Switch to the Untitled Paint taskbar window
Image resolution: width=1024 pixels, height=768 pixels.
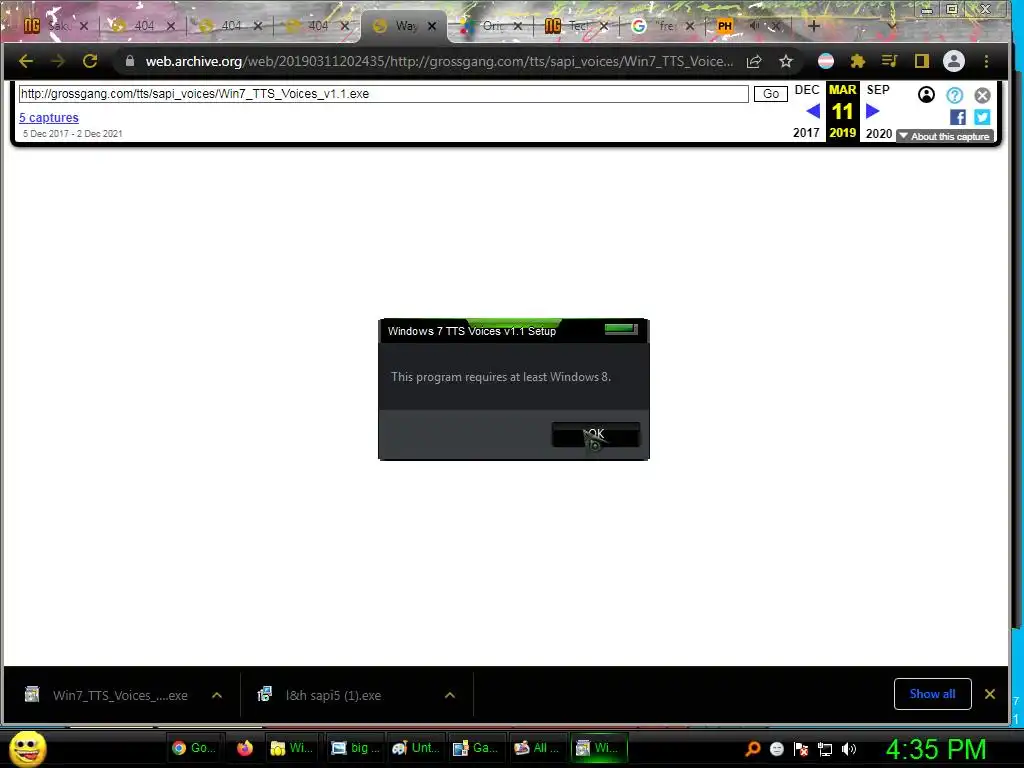[417, 748]
